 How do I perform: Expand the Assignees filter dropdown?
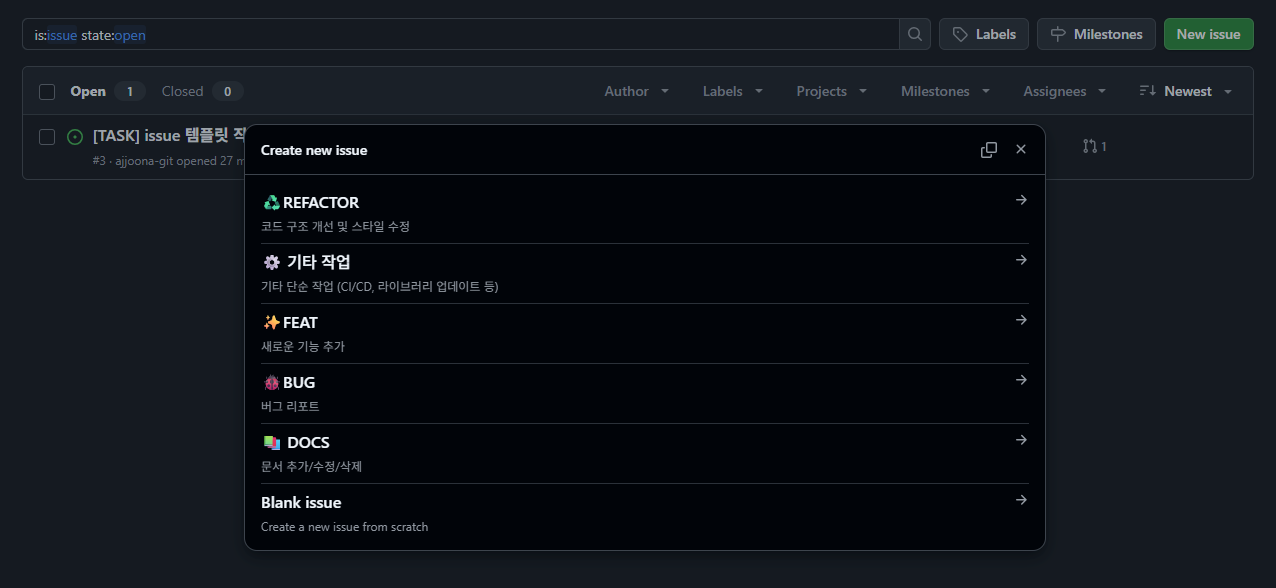pyautogui.click(x=1064, y=91)
